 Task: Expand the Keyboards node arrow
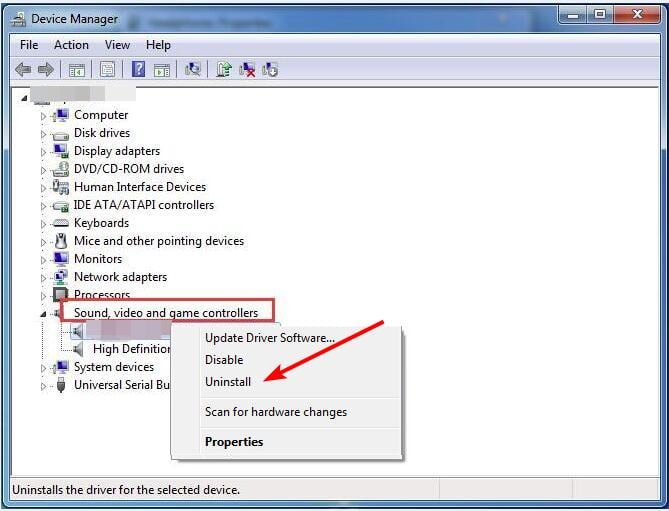pos(43,224)
